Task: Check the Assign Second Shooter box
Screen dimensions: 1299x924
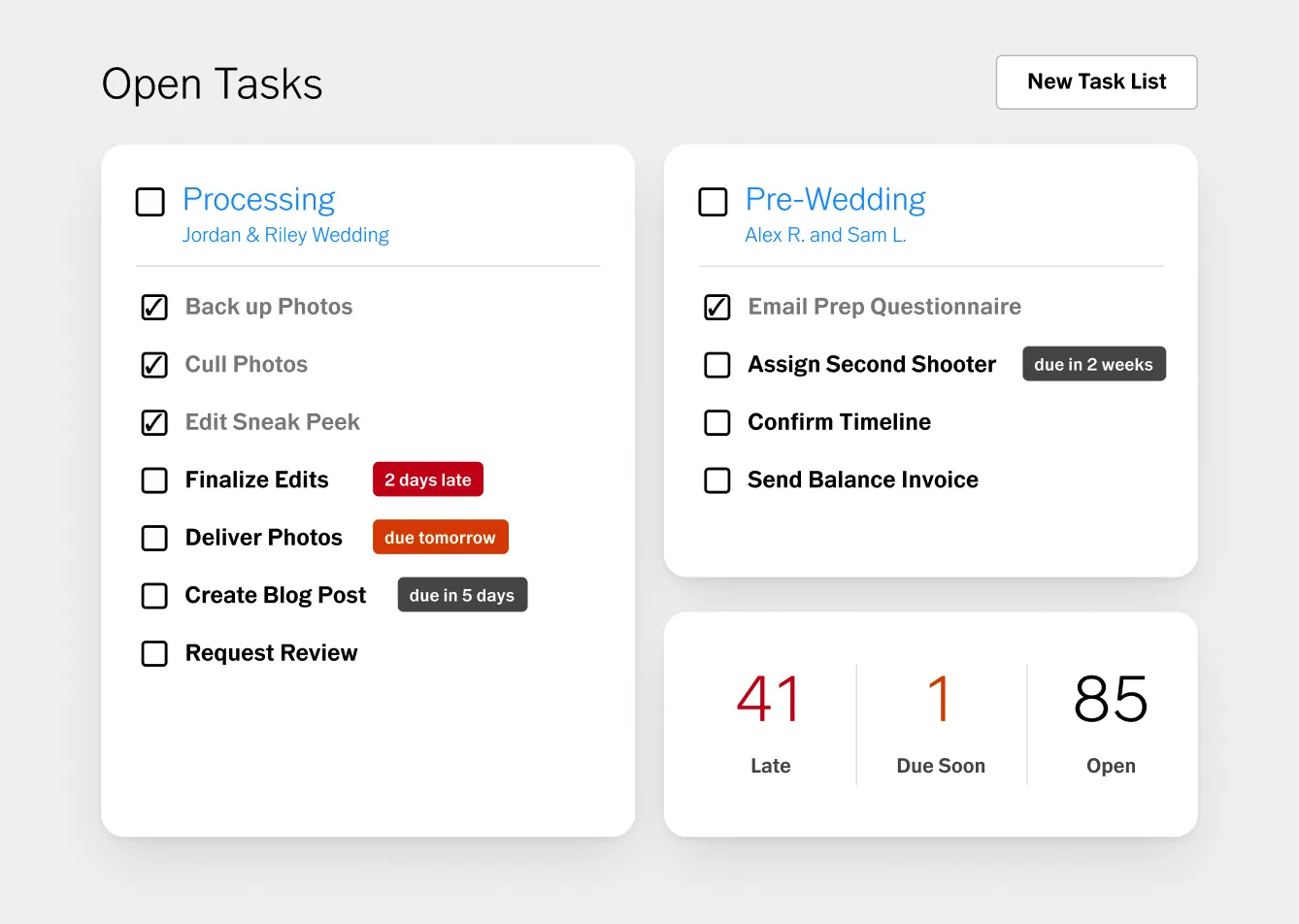Action: coord(717,365)
